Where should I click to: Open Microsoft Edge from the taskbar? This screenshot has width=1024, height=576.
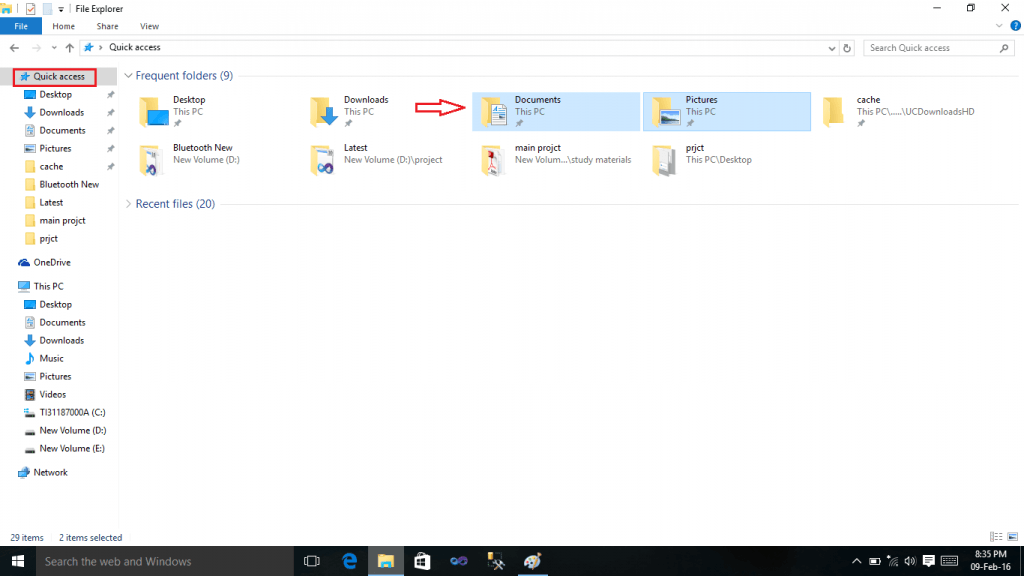tap(349, 561)
